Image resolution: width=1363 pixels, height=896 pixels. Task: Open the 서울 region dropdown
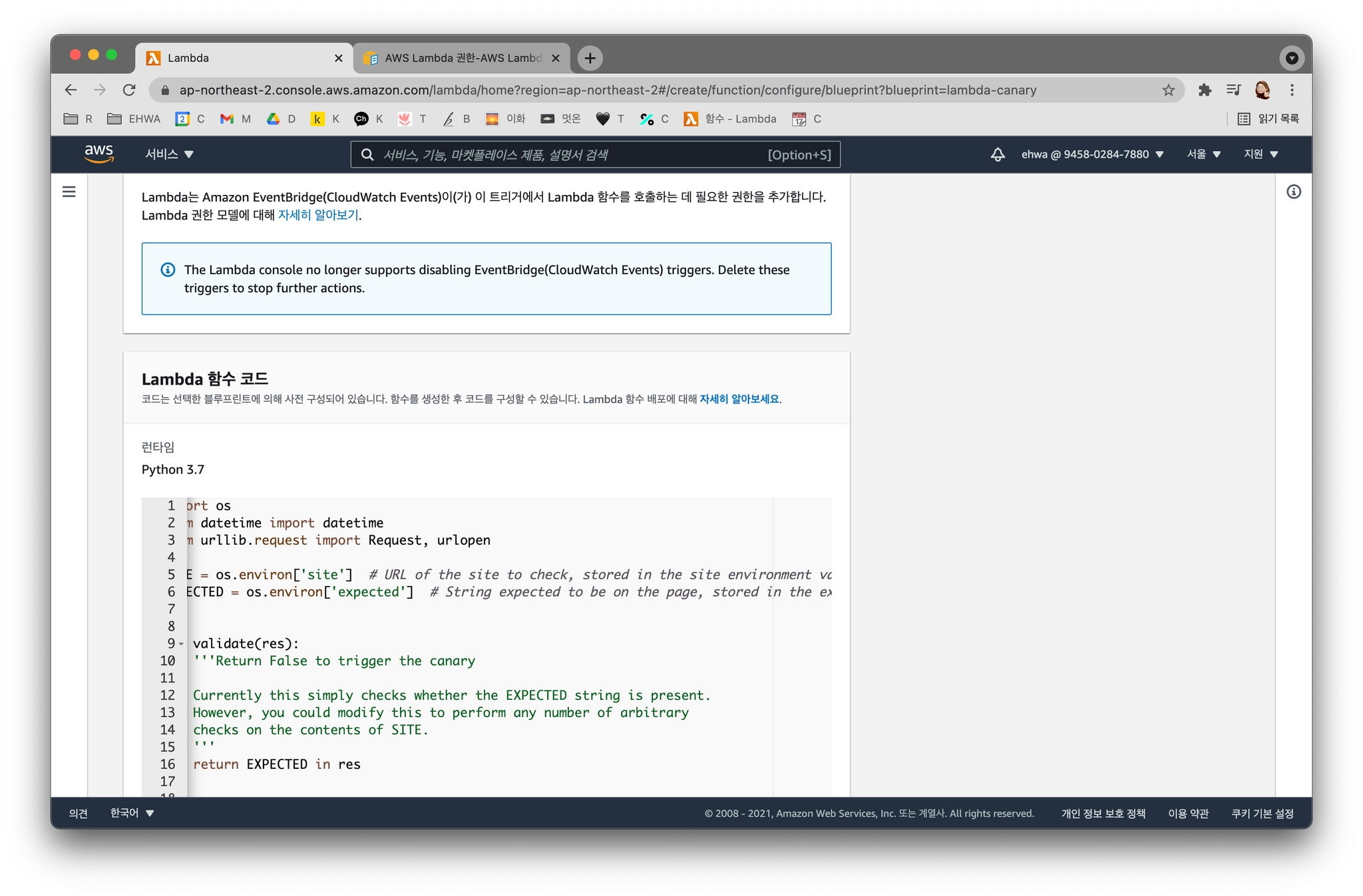pyautogui.click(x=1203, y=154)
